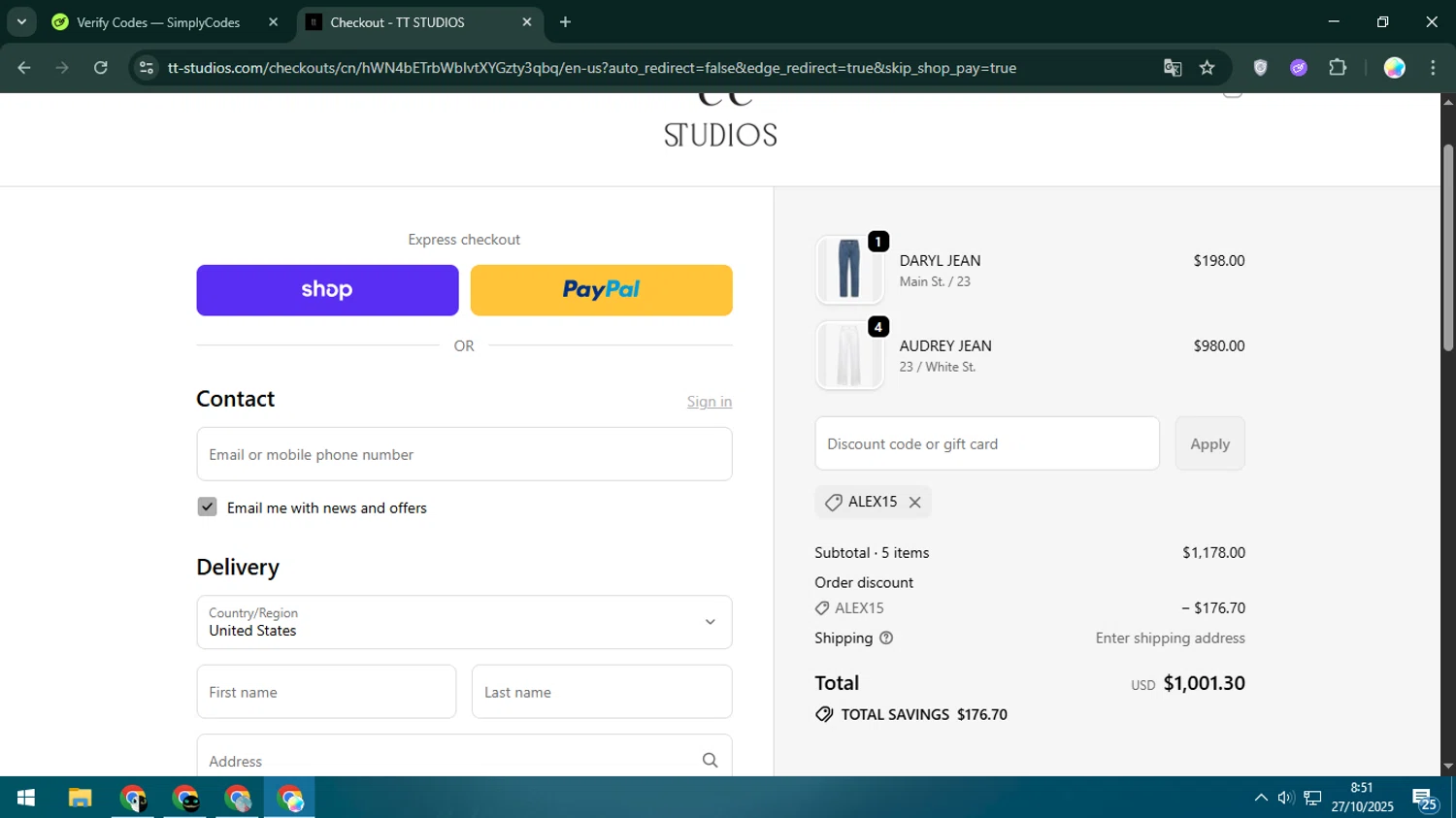Open Chrome three-dot menu
Image resolution: width=1456 pixels, height=818 pixels.
pos(1433,68)
